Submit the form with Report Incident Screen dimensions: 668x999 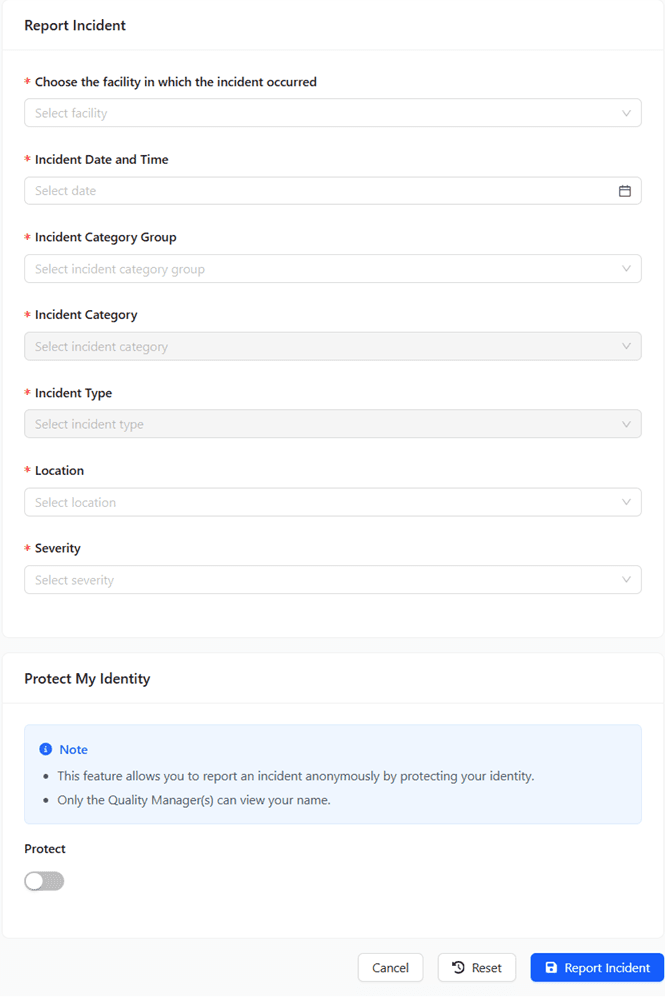[x=597, y=967]
